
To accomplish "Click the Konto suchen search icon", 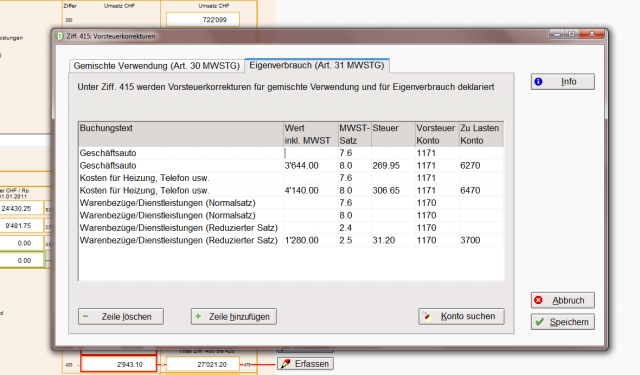I will tap(427, 316).
